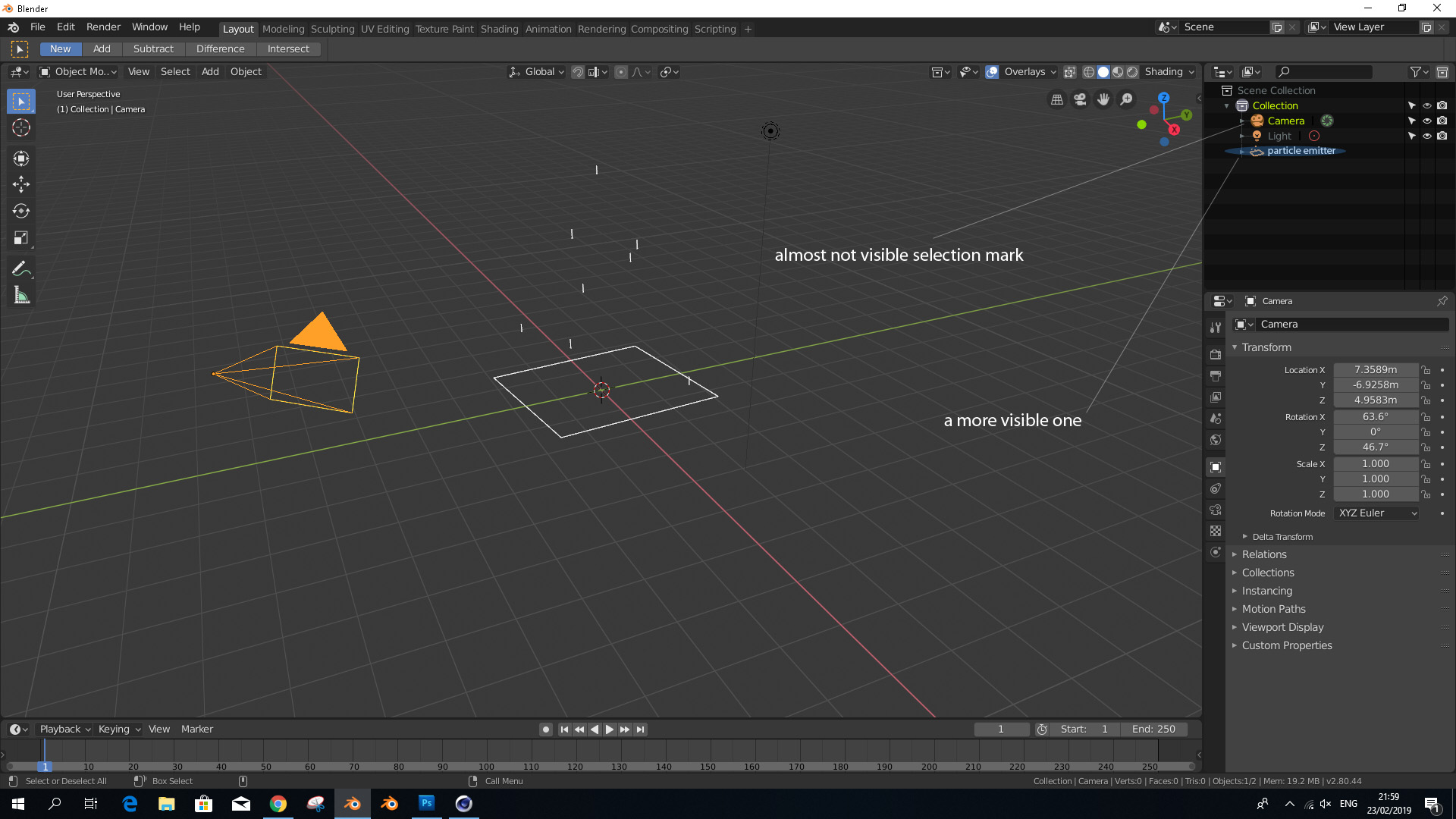Lock the Location X value
The height and width of the screenshot is (819, 1456).
point(1426,370)
